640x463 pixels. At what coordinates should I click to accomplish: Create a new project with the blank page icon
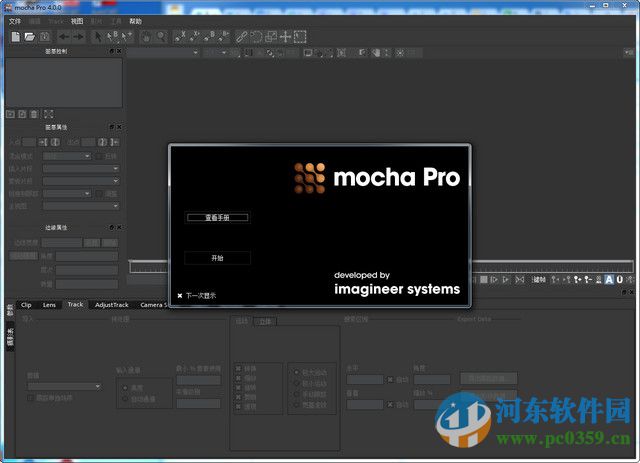pos(16,37)
